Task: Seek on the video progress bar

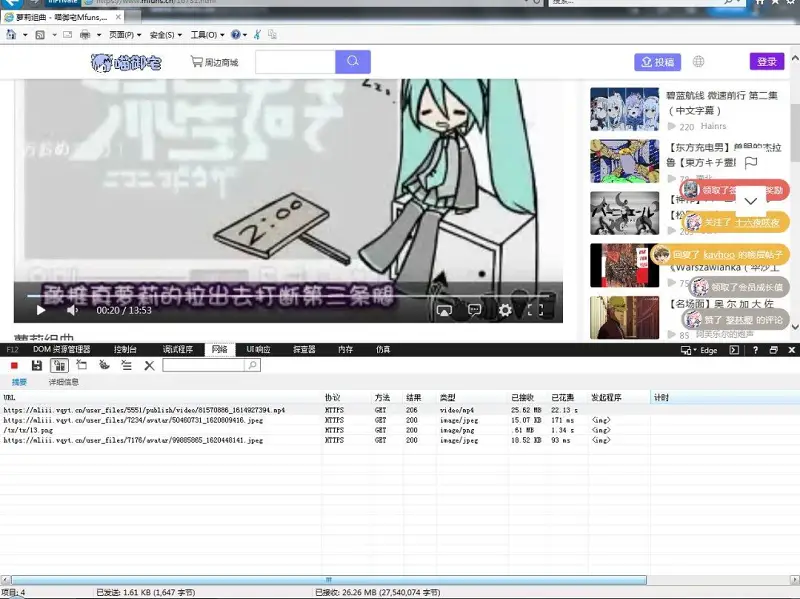Action: pyautogui.click(x=288, y=295)
